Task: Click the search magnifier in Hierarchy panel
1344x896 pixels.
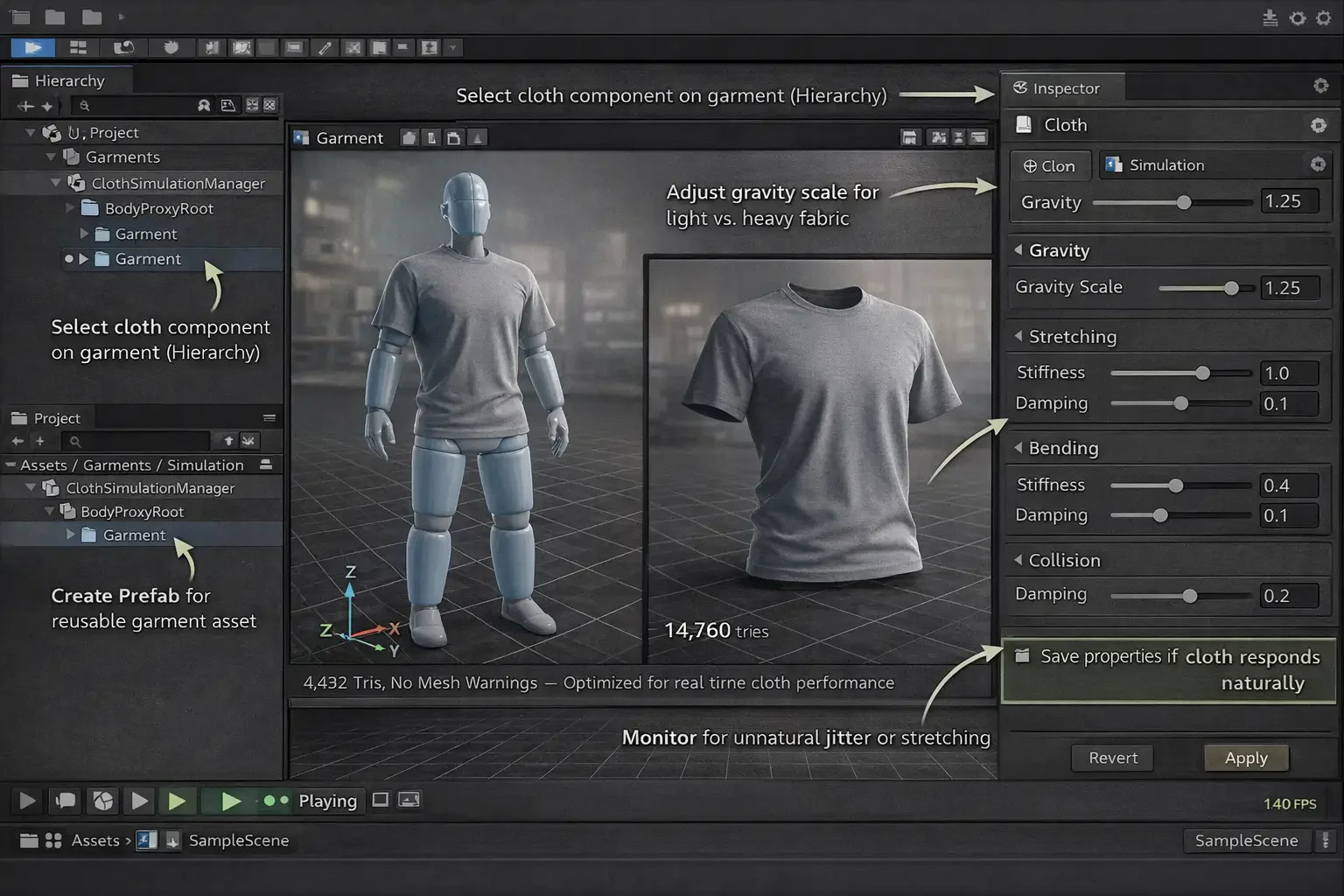Action: coord(83,106)
